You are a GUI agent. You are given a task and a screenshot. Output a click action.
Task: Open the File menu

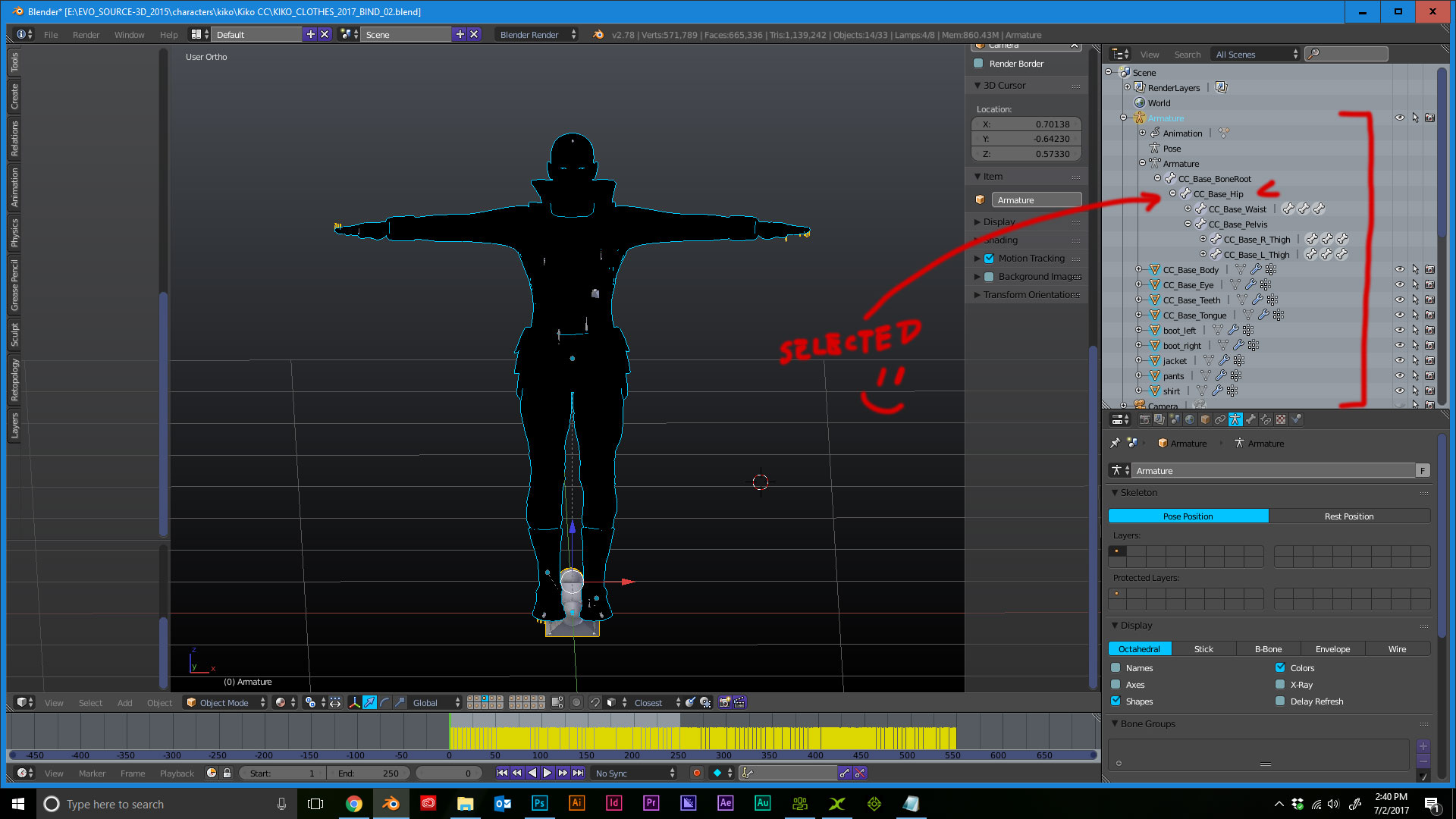(51, 35)
